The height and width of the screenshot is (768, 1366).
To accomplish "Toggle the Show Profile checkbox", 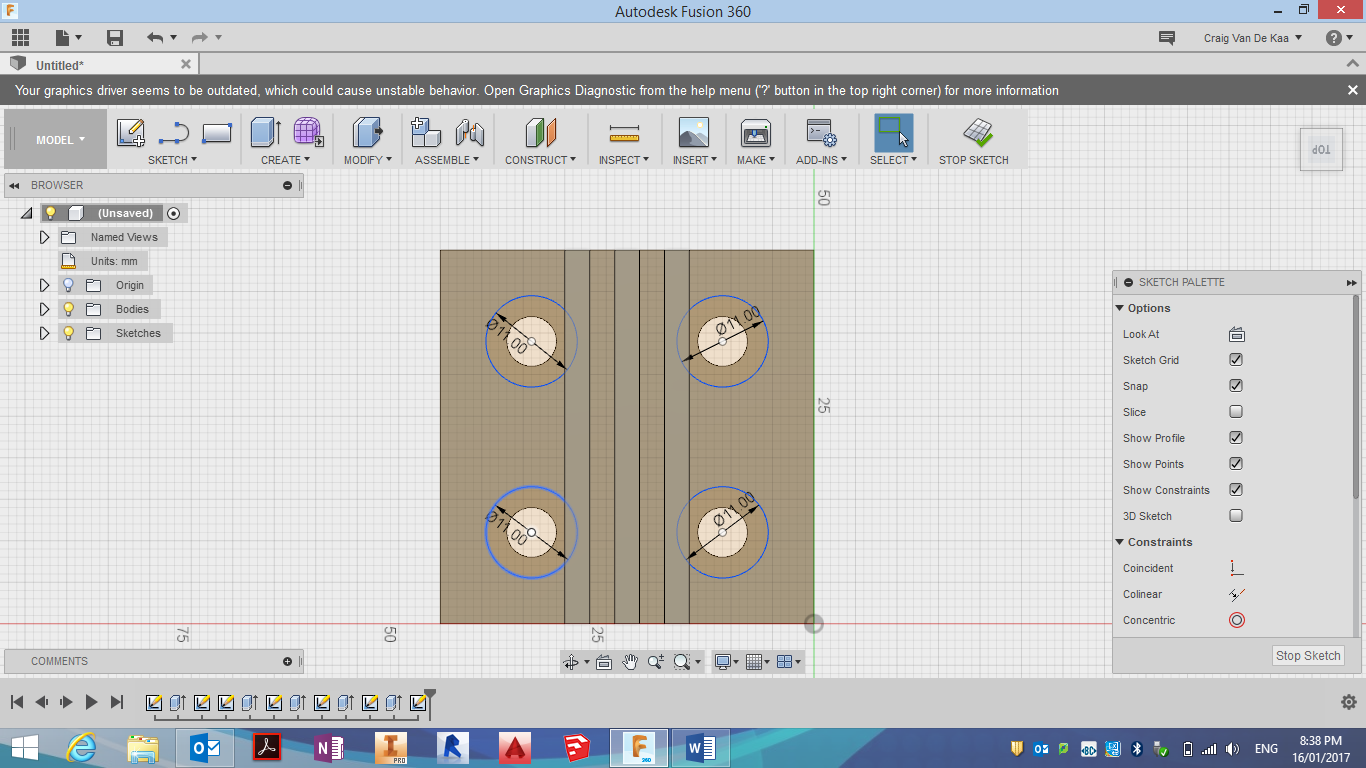I will pyautogui.click(x=1236, y=438).
